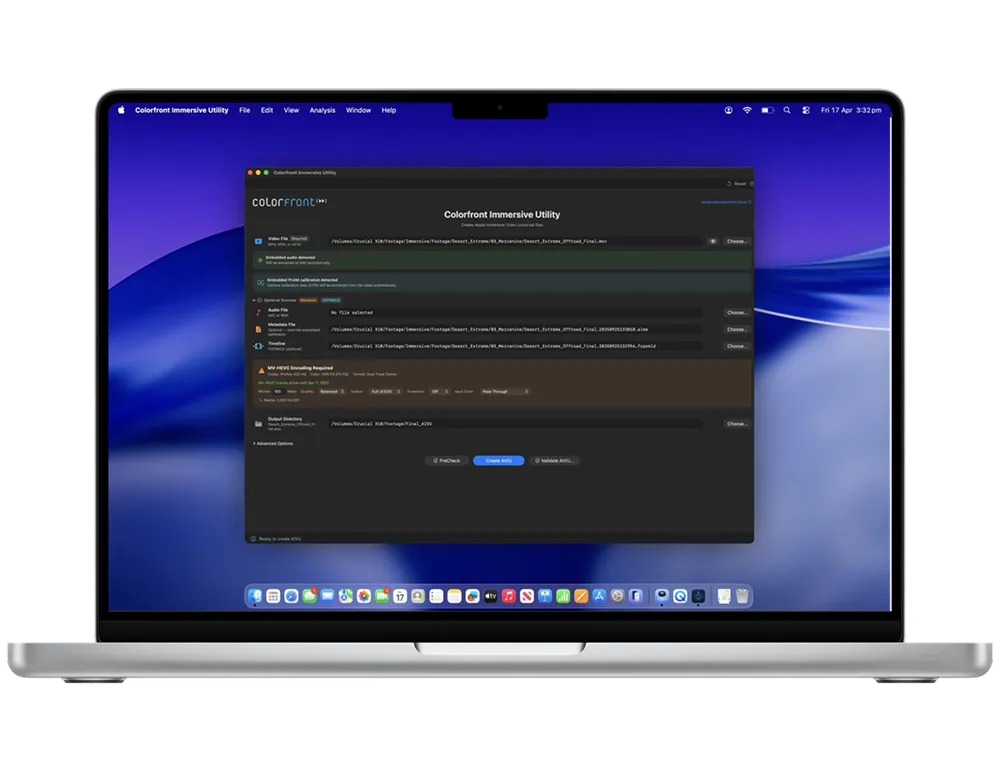Viewport: 1000px width, 770px height.
Task: Open Apple TV from the dock
Action: (x=490, y=596)
